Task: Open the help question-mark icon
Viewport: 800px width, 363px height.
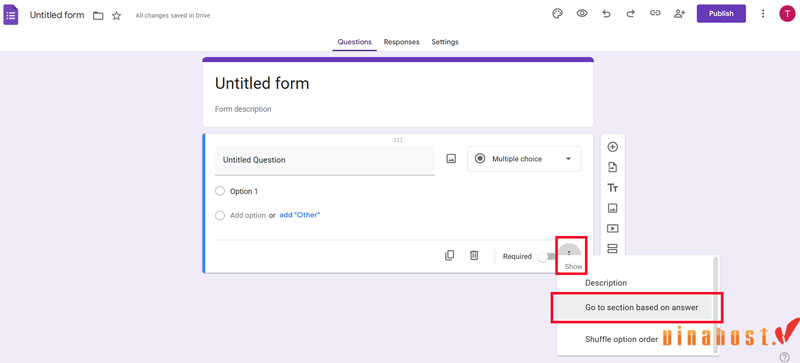Action: pyautogui.click(x=785, y=357)
